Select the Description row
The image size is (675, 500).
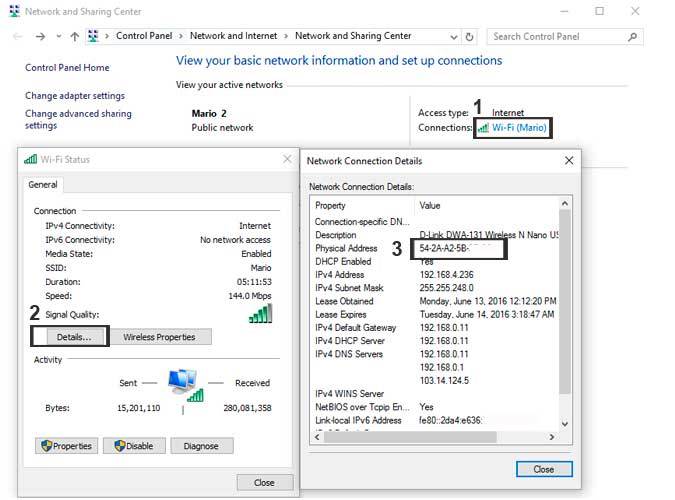click(x=435, y=235)
